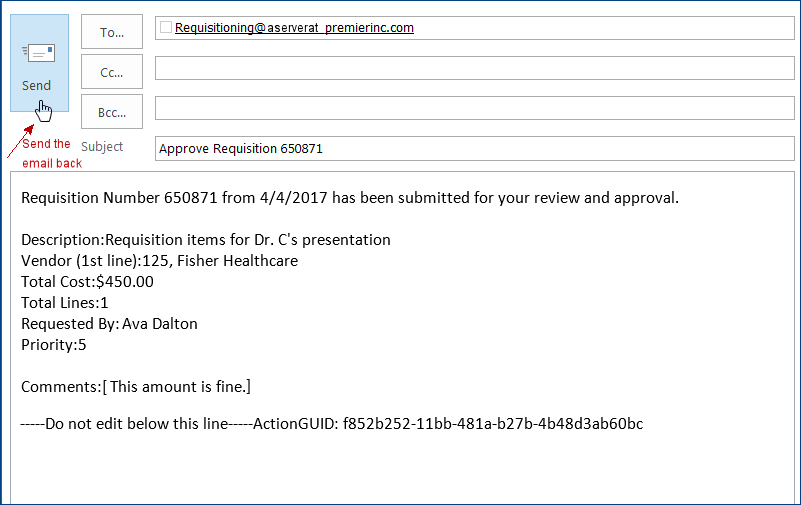
Task: Click the Vendor Fisher Healthcare line
Action: (160, 261)
